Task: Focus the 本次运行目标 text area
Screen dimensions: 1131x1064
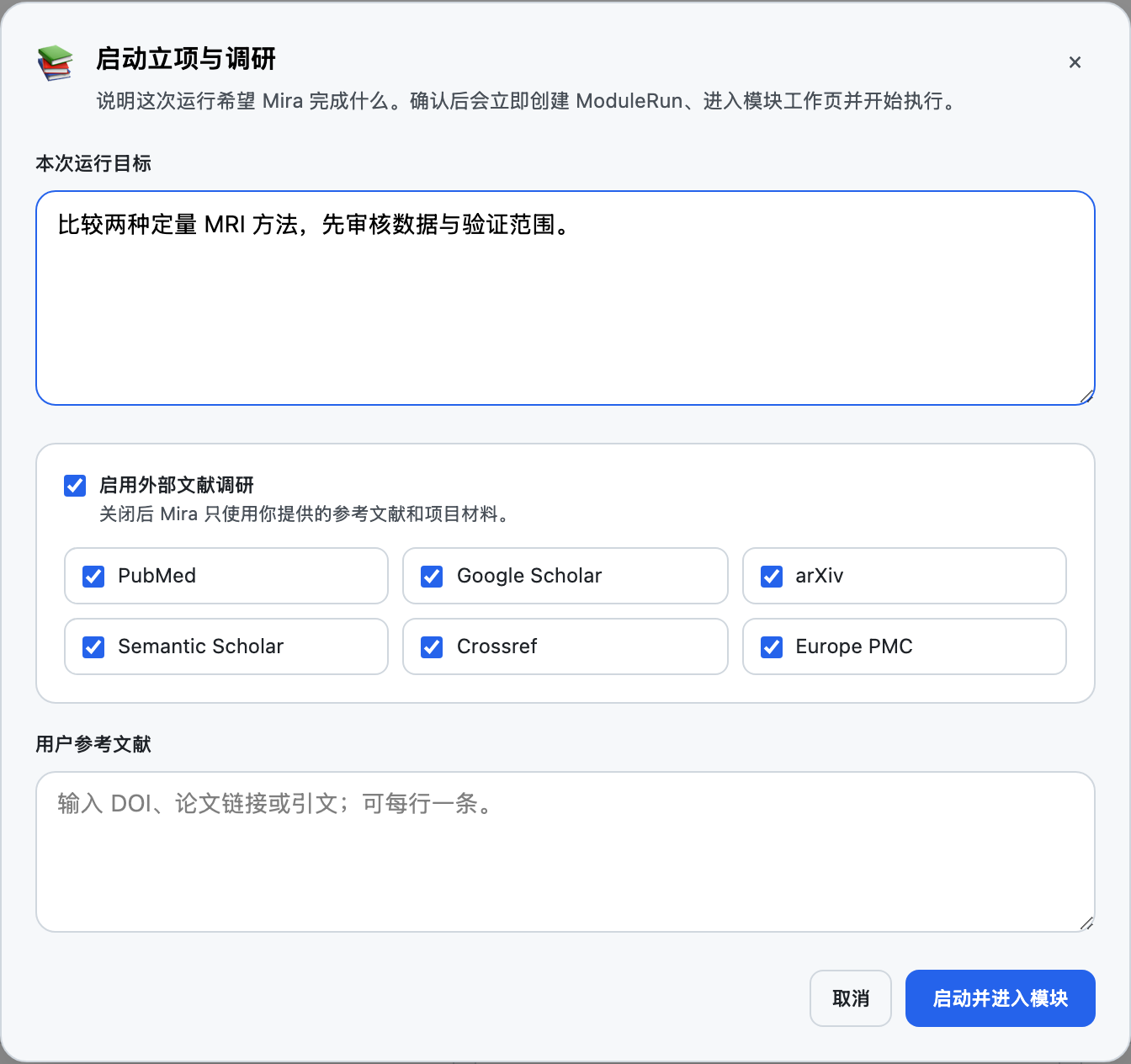Action: (565, 298)
